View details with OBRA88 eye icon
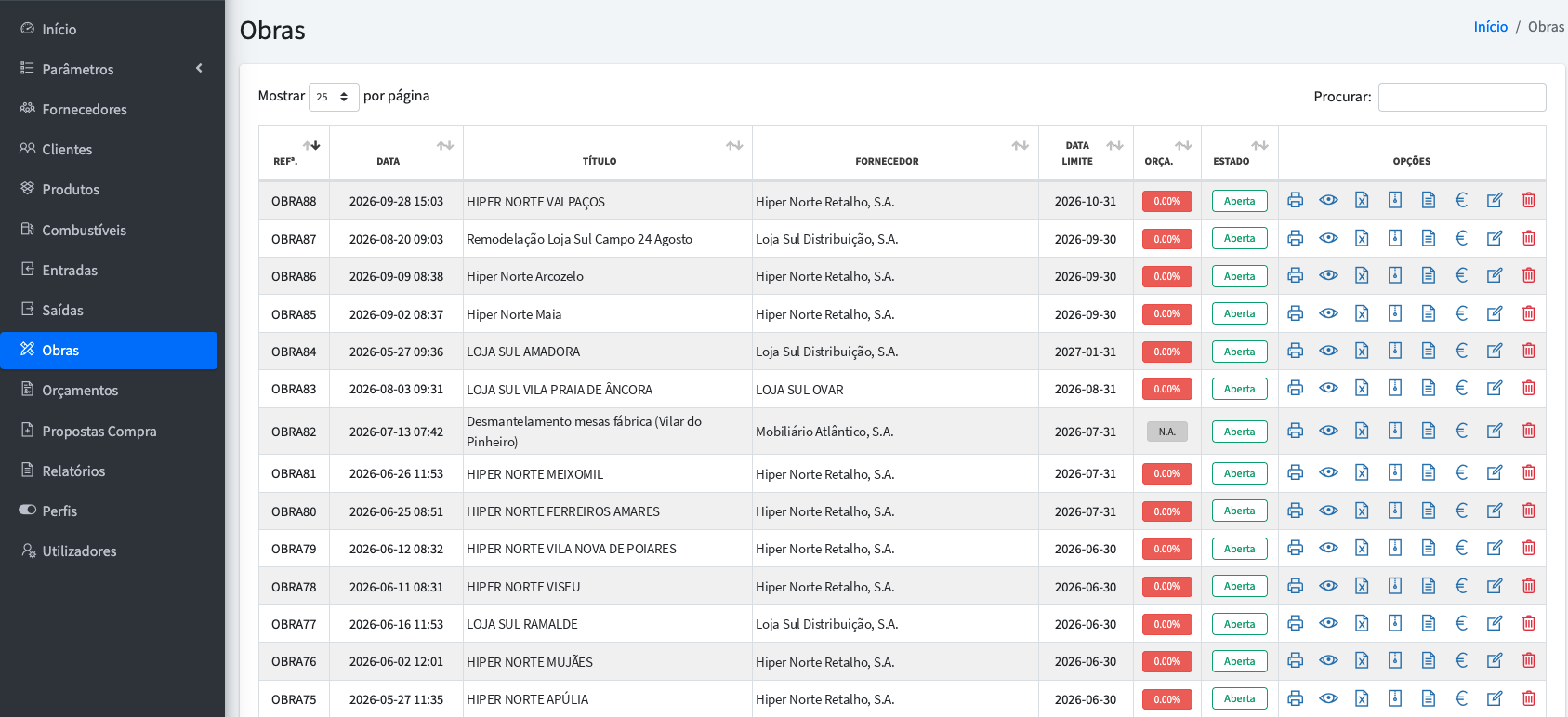 point(1328,200)
